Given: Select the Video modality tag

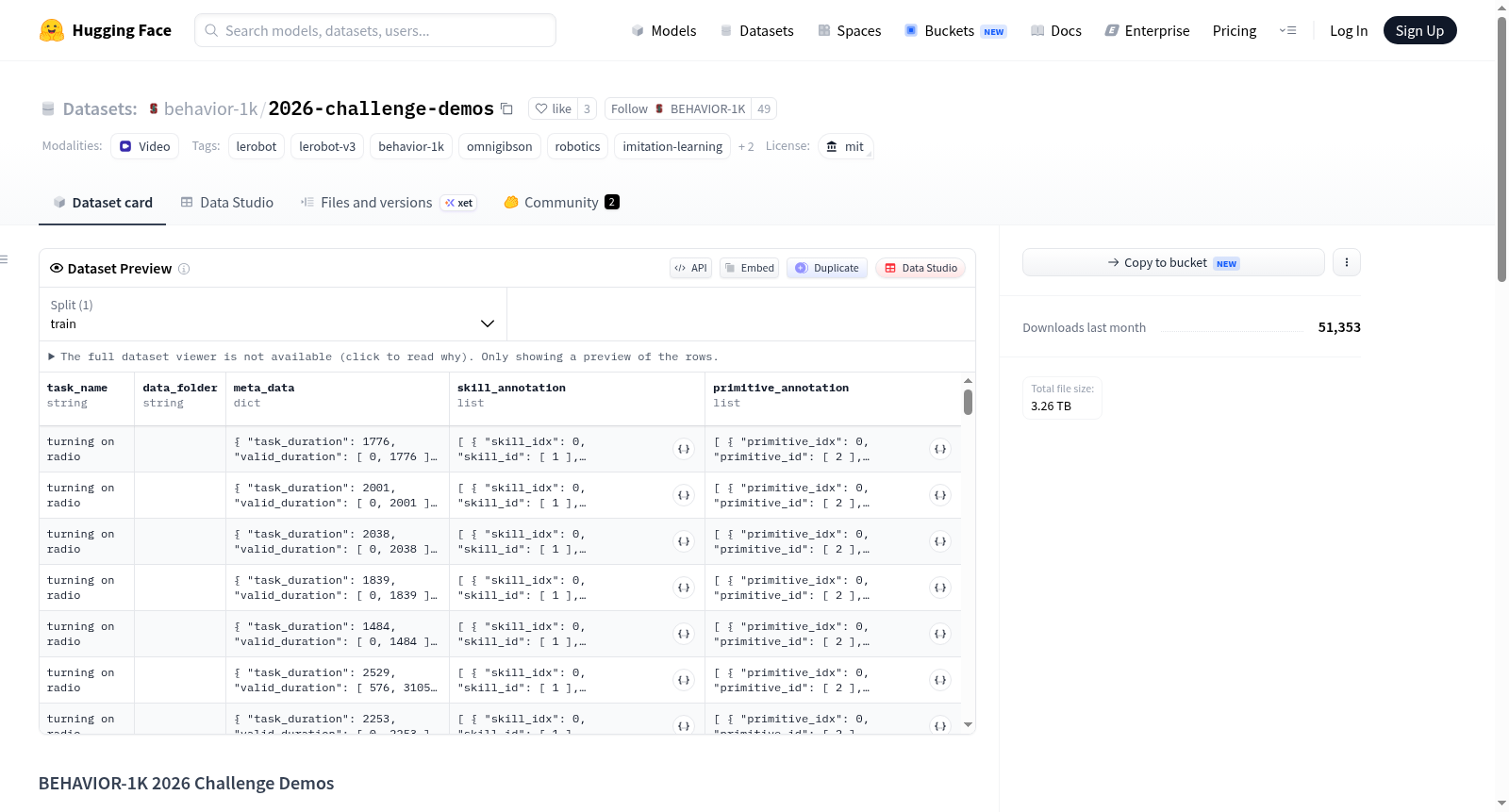Looking at the screenshot, I should (x=144, y=146).
